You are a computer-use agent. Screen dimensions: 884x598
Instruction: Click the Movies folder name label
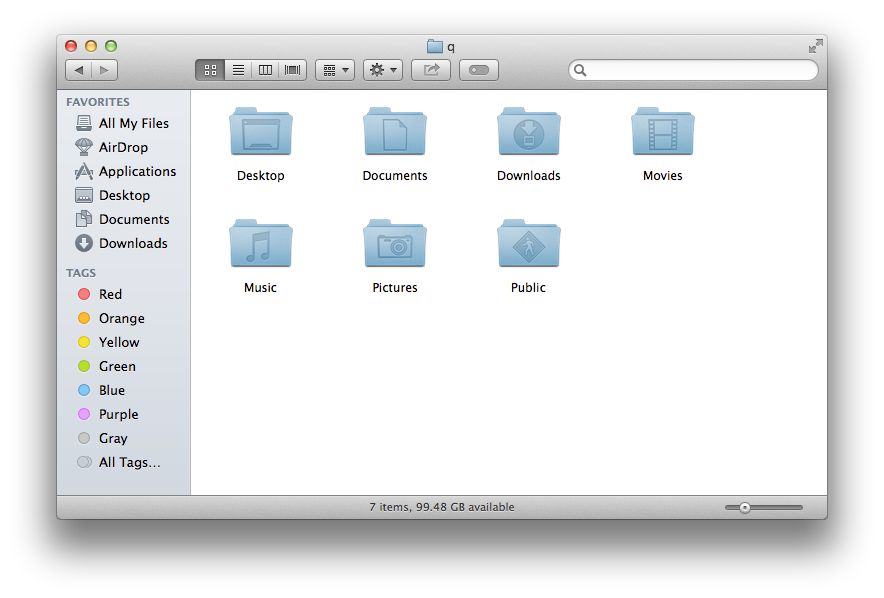point(663,176)
